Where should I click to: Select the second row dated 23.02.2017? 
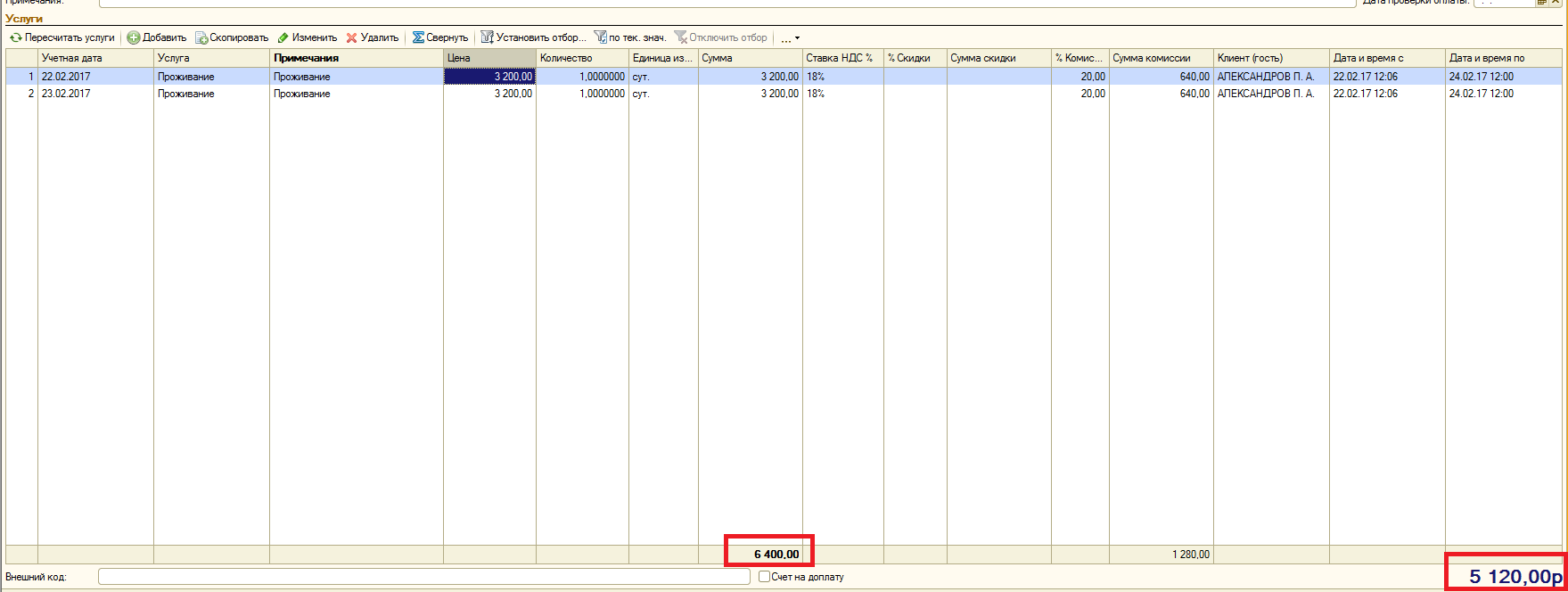[784, 94]
